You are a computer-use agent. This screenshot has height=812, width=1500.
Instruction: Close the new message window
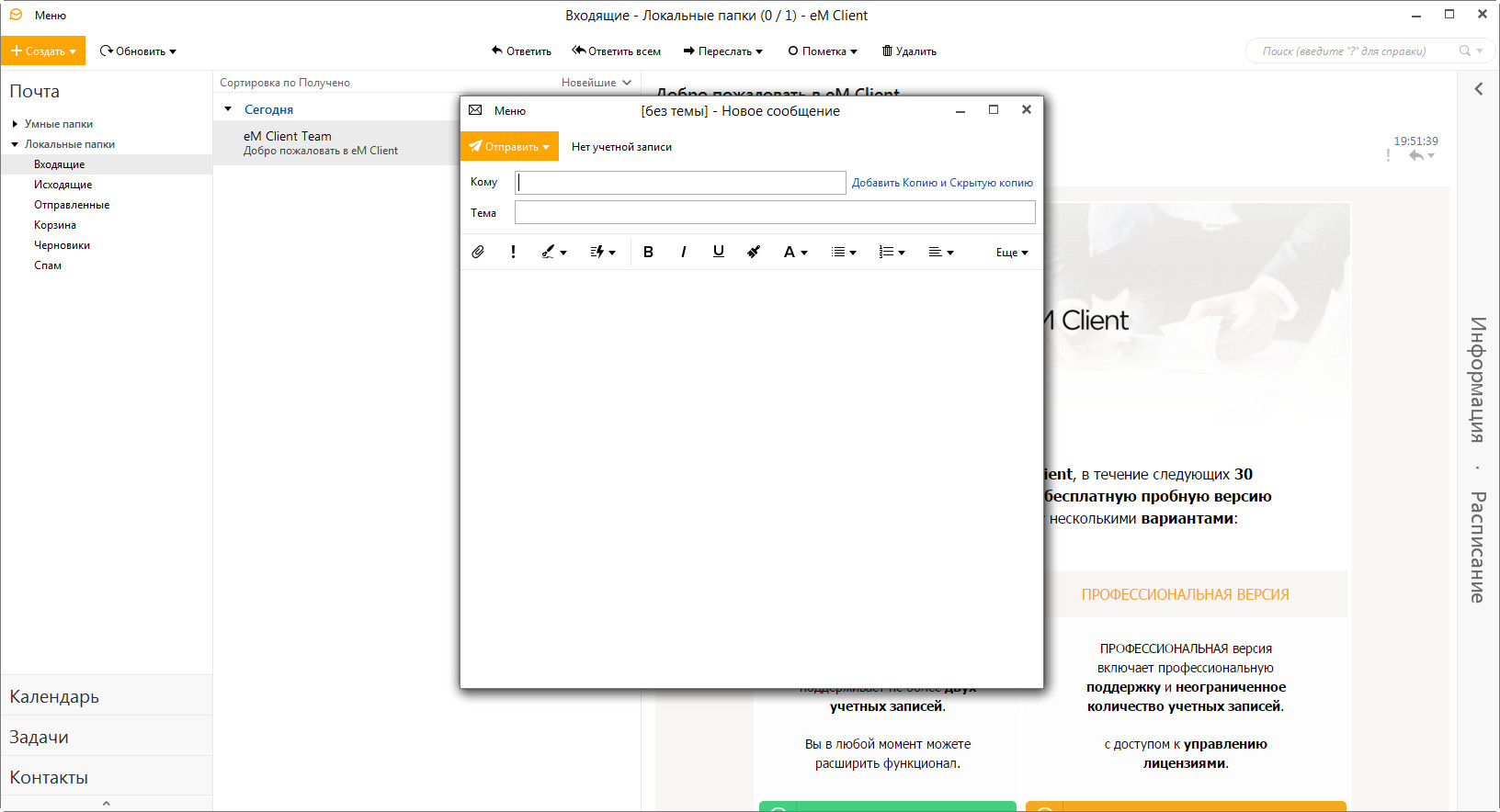1027,110
